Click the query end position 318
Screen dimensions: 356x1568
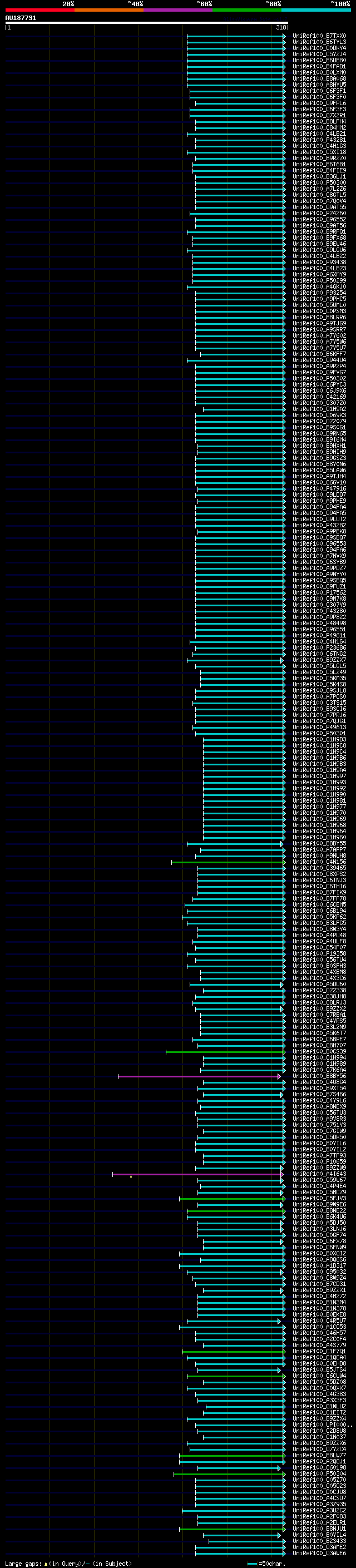(280, 27)
